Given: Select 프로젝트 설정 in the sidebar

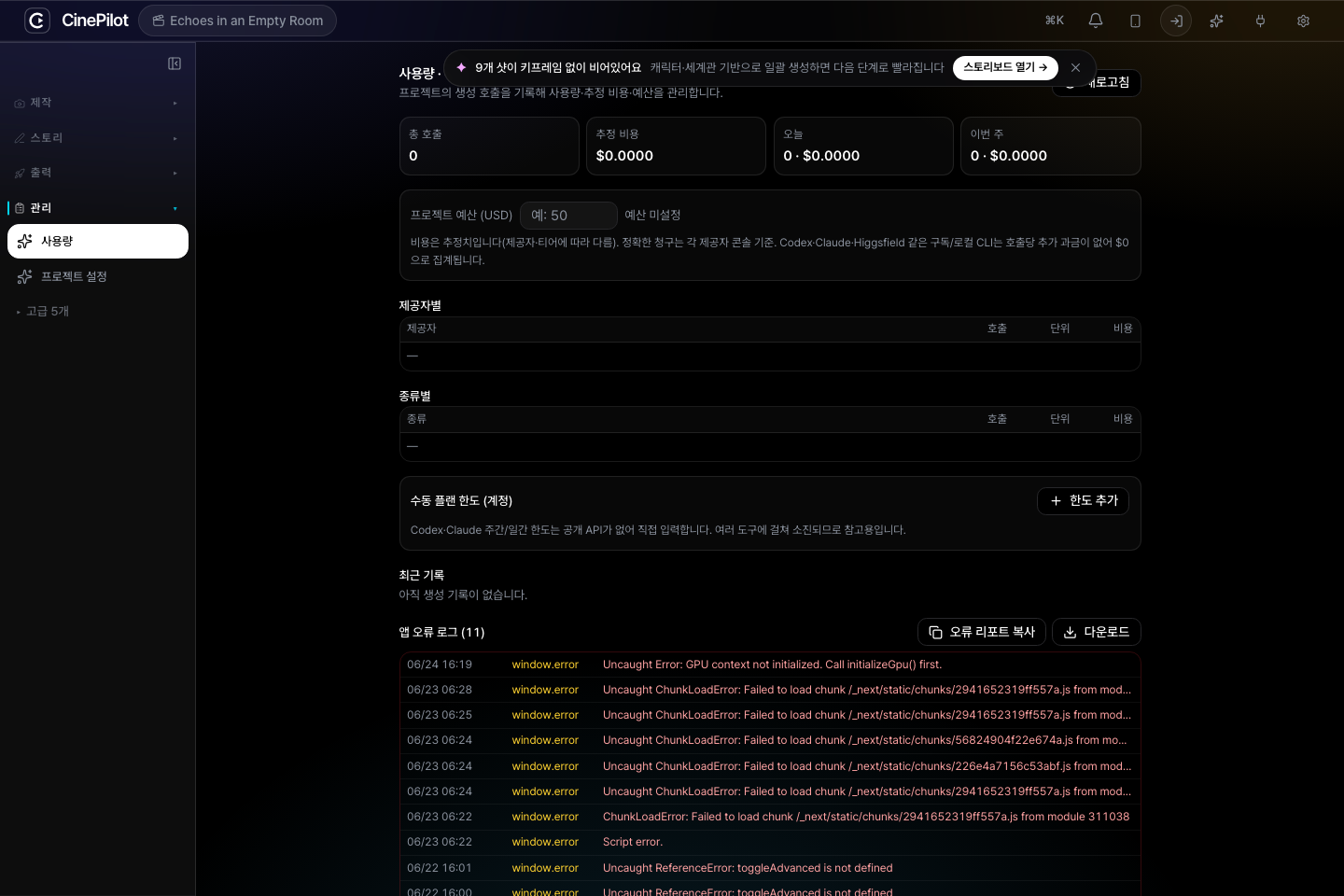Looking at the screenshot, I should (x=97, y=276).
